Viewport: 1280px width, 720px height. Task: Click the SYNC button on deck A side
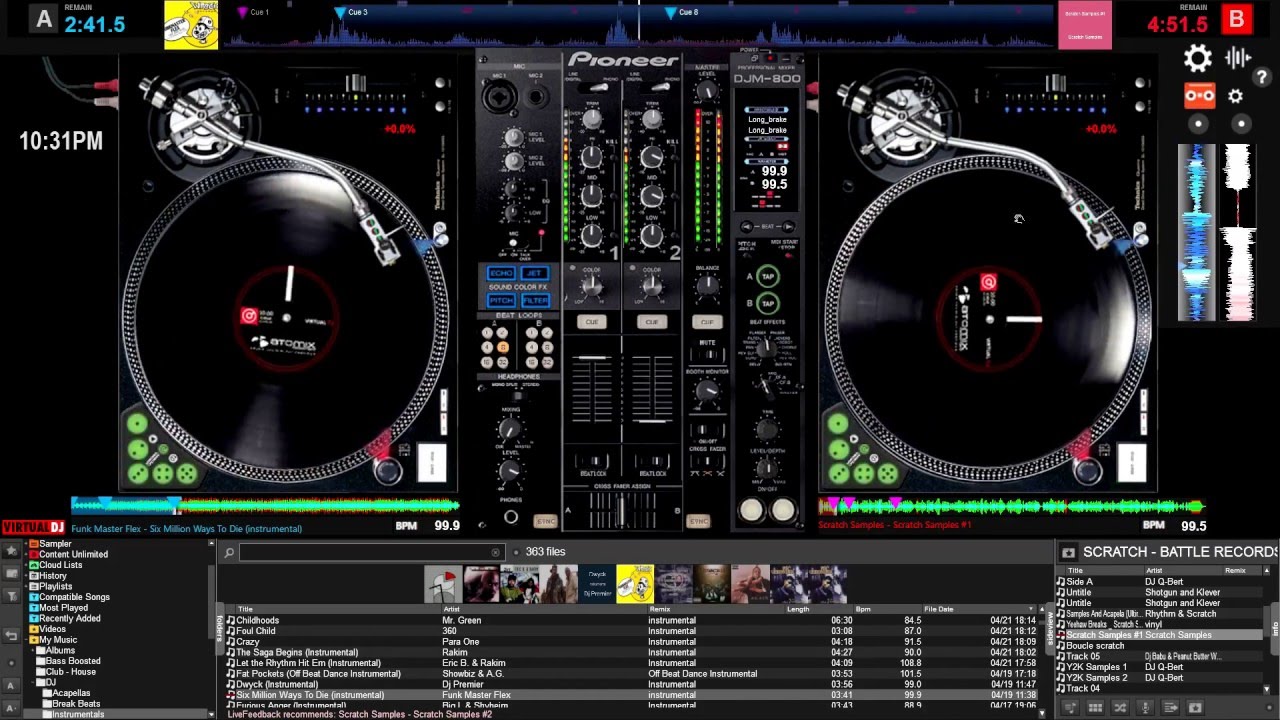[545, 521]
